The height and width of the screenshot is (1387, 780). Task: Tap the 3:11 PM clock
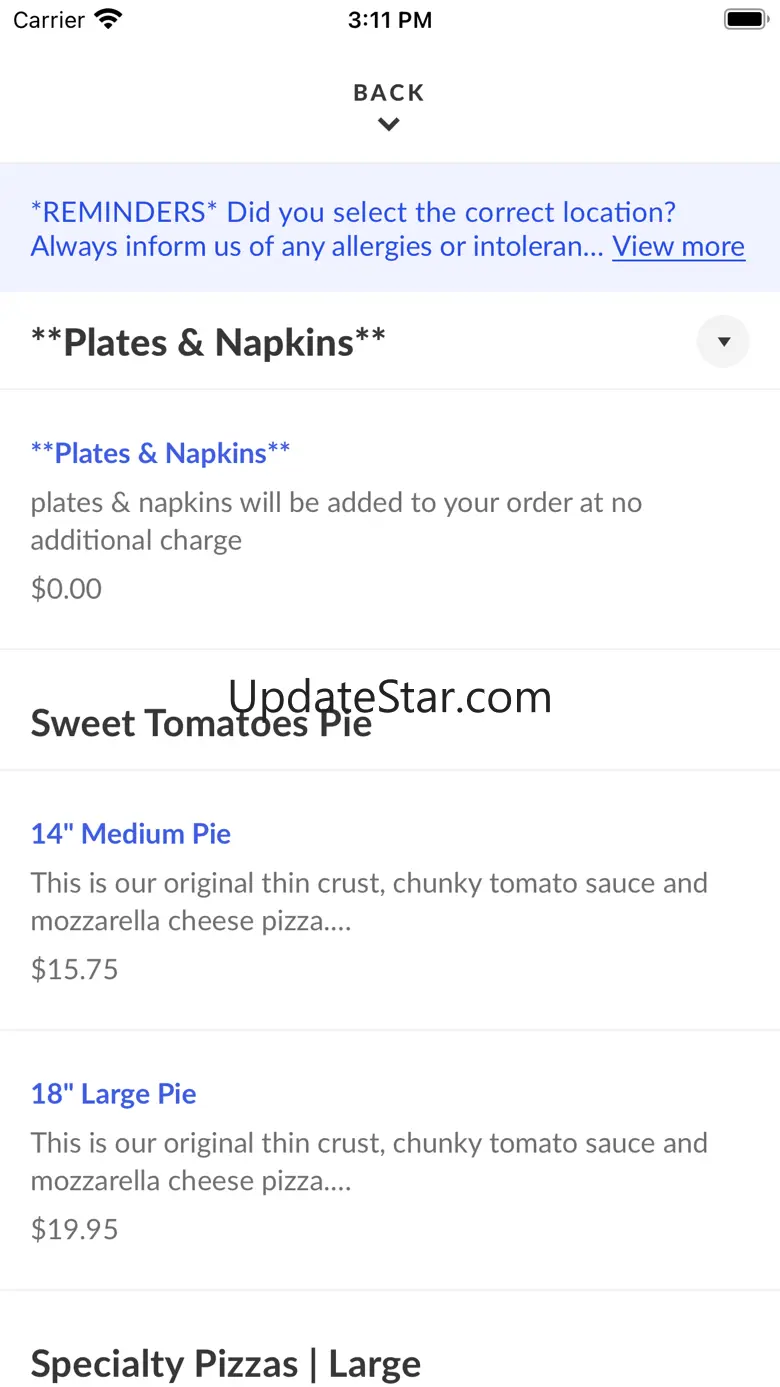pyautogui.click(x=390, y=20)
